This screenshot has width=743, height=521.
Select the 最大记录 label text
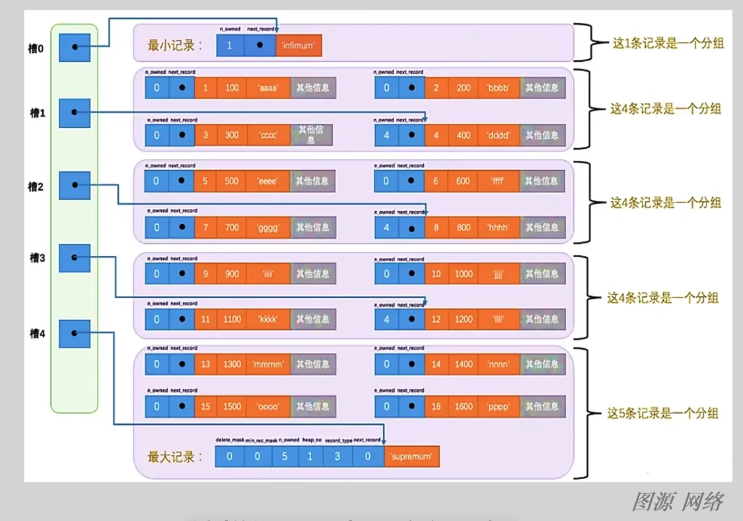pyautogui.click(x=174, y=457)
